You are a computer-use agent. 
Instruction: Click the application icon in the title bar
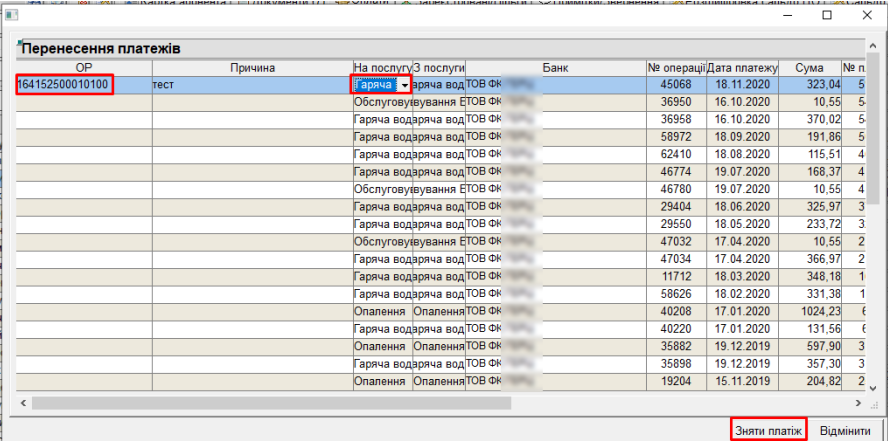coord(11,16)
